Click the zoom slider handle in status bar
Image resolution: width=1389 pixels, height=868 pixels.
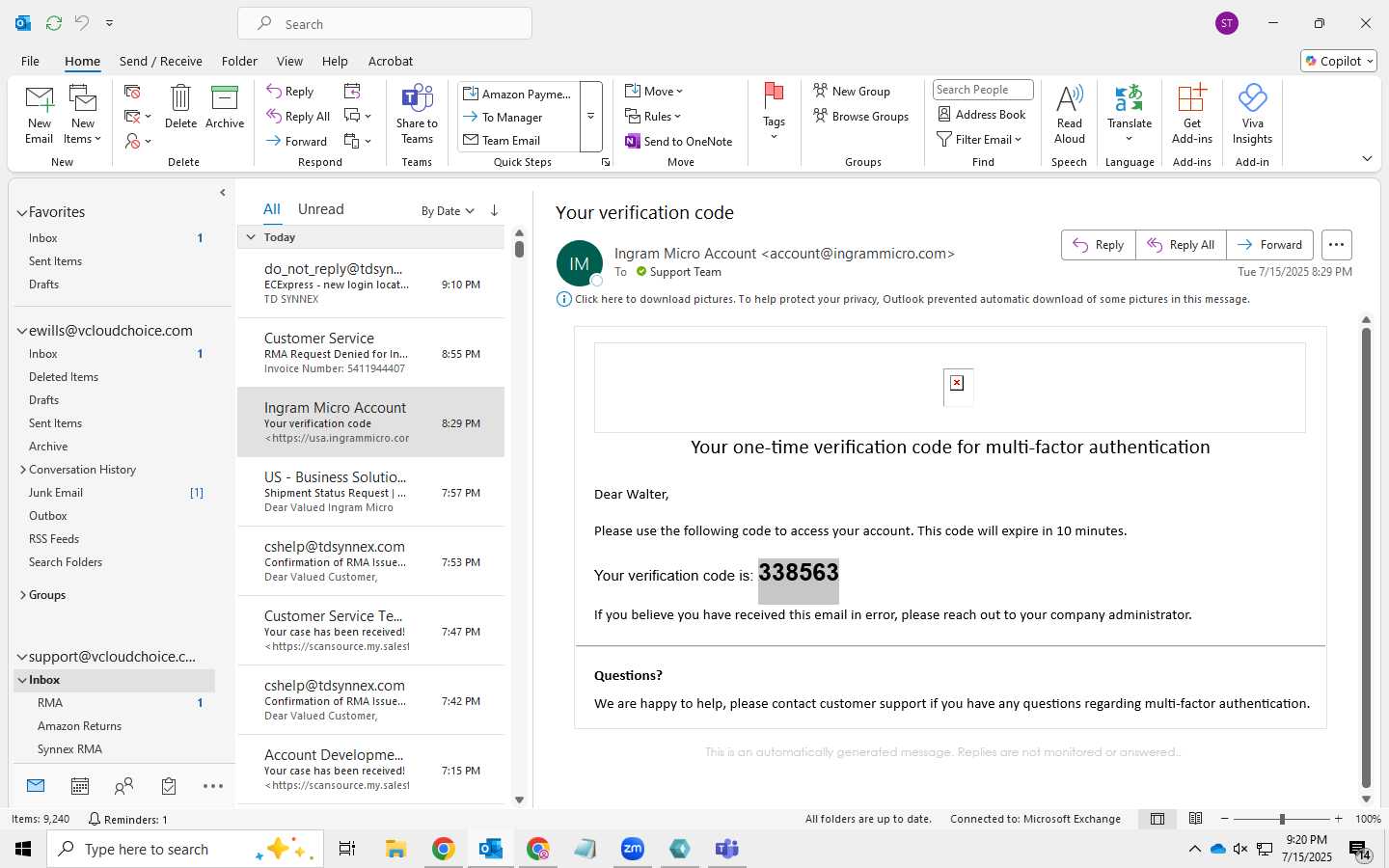pos(1282,819)
